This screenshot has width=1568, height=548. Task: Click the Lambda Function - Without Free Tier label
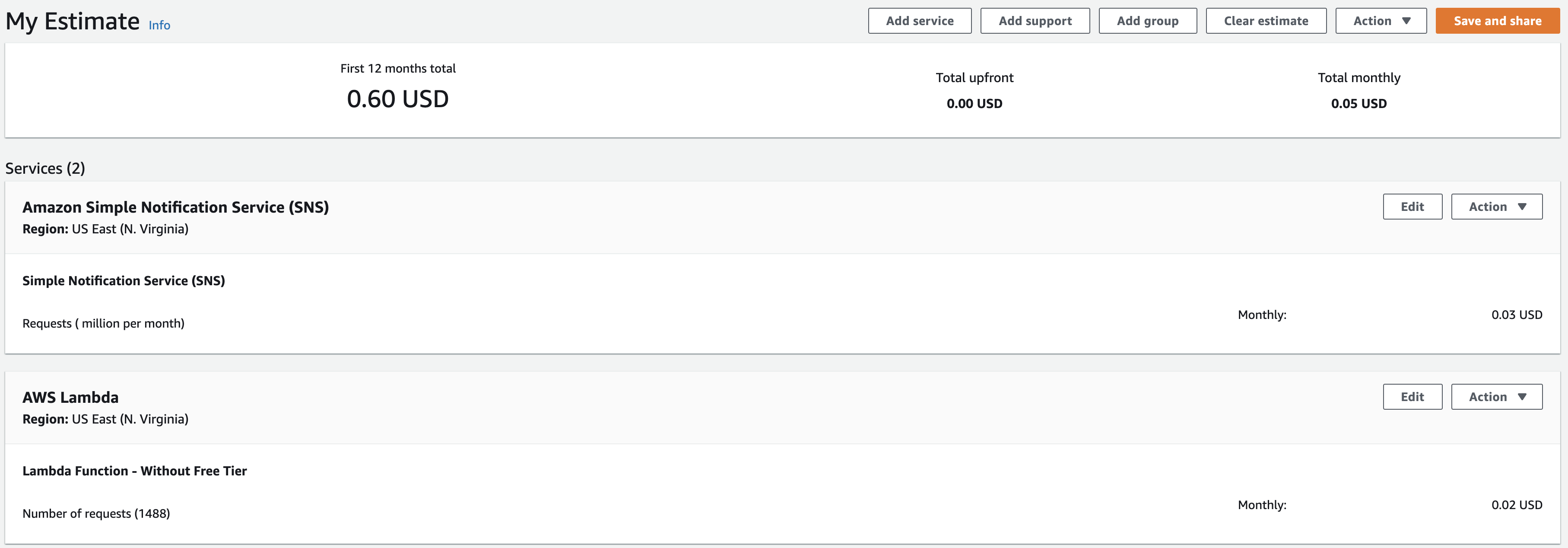pyautogui.click(x=134, y=471)
